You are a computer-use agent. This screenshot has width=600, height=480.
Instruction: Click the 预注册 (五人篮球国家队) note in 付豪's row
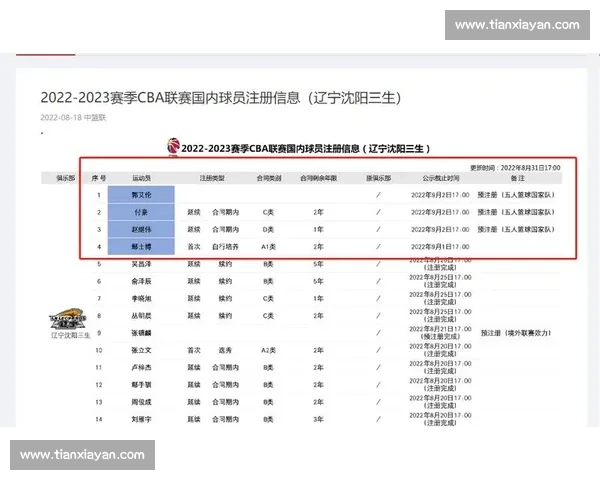click(x=516, y=212)
